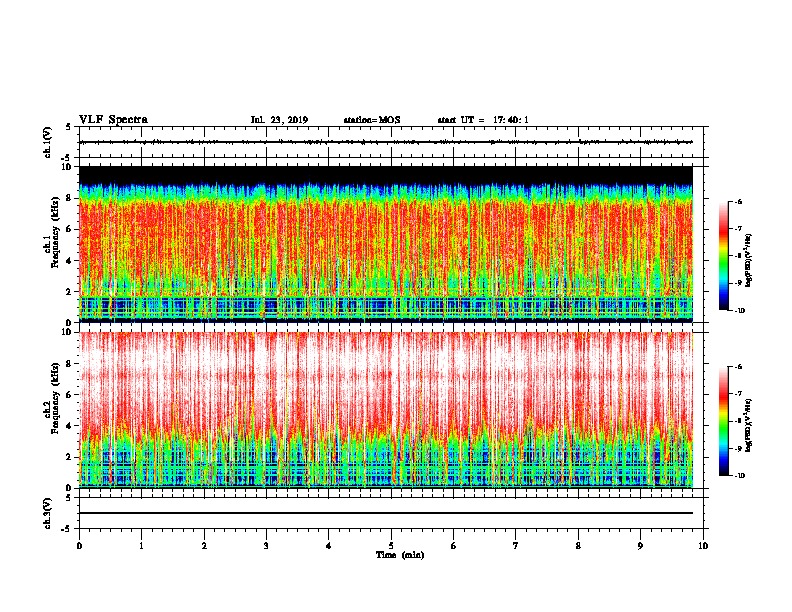Click time axis tick label '5'
The height and width of the screenshot is (612, 792).
pos(391,546)
